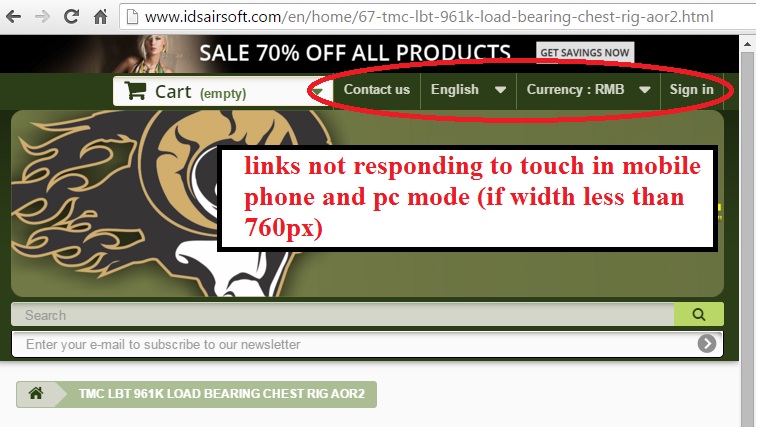The width and height of the screenshot is (758, 430).
Task: Click the browser forward arrow
Action: [43, 17]
